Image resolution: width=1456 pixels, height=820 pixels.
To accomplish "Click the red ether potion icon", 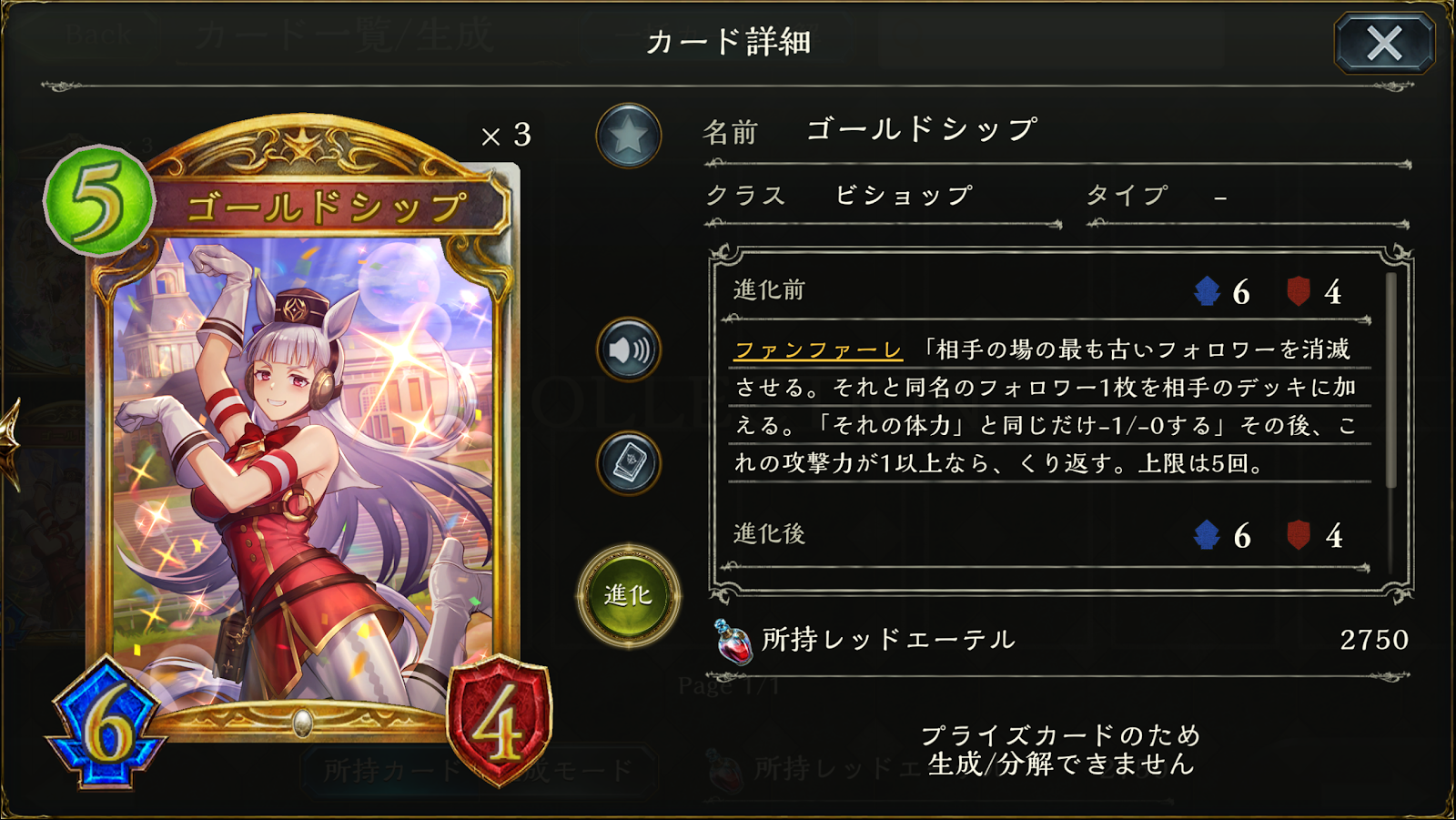I will click(733, 642).
